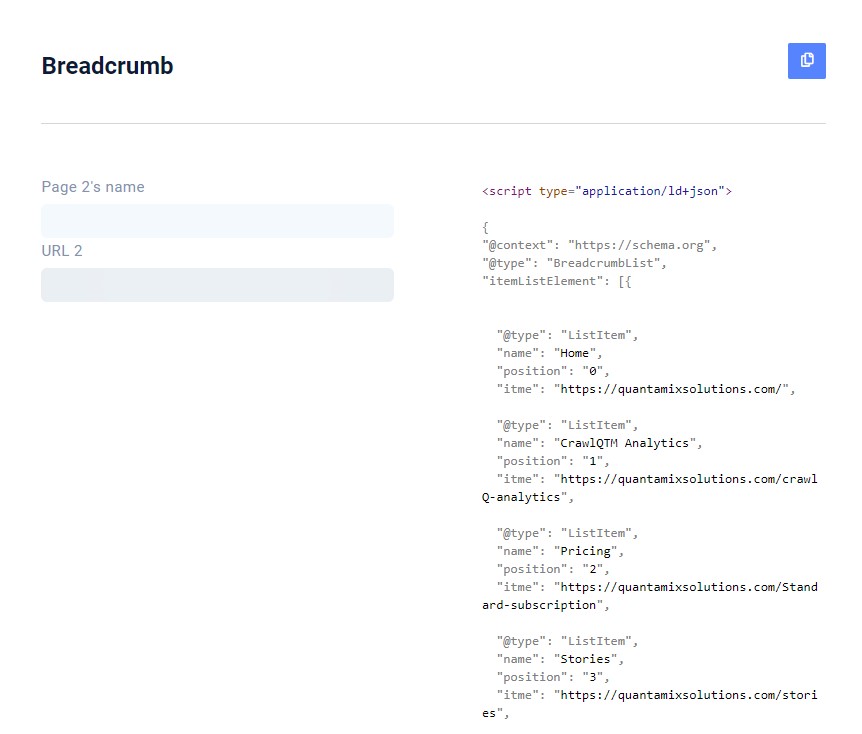Click the @context schema.org line

click(x=599, y=245)
